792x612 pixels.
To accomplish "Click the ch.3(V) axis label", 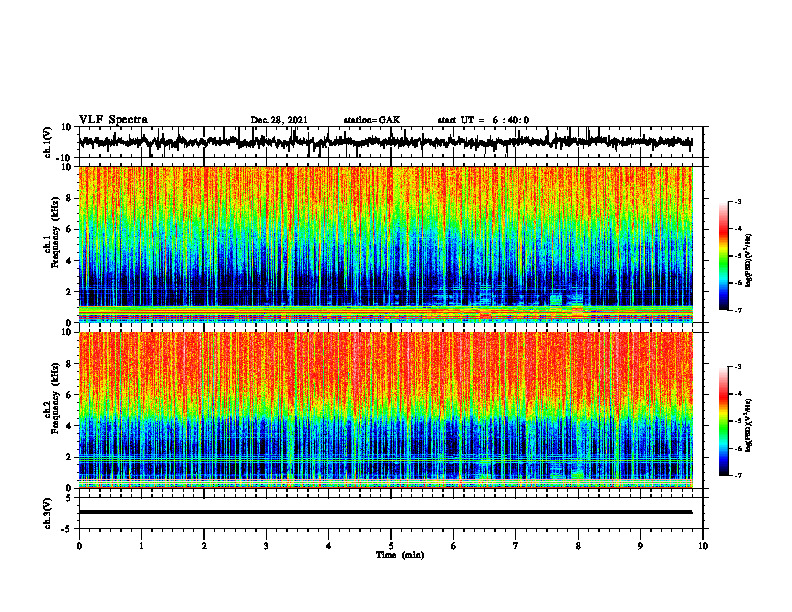I will [x=48, y=513].
